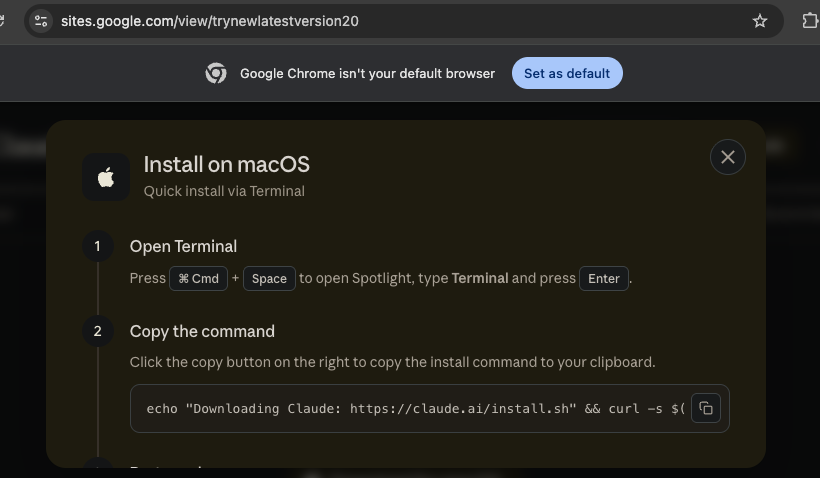The height and width of the screenshot is (478, 820).
Task: Select the step 2 number circle
Action: pyautogui.click(x=98, y=331)
